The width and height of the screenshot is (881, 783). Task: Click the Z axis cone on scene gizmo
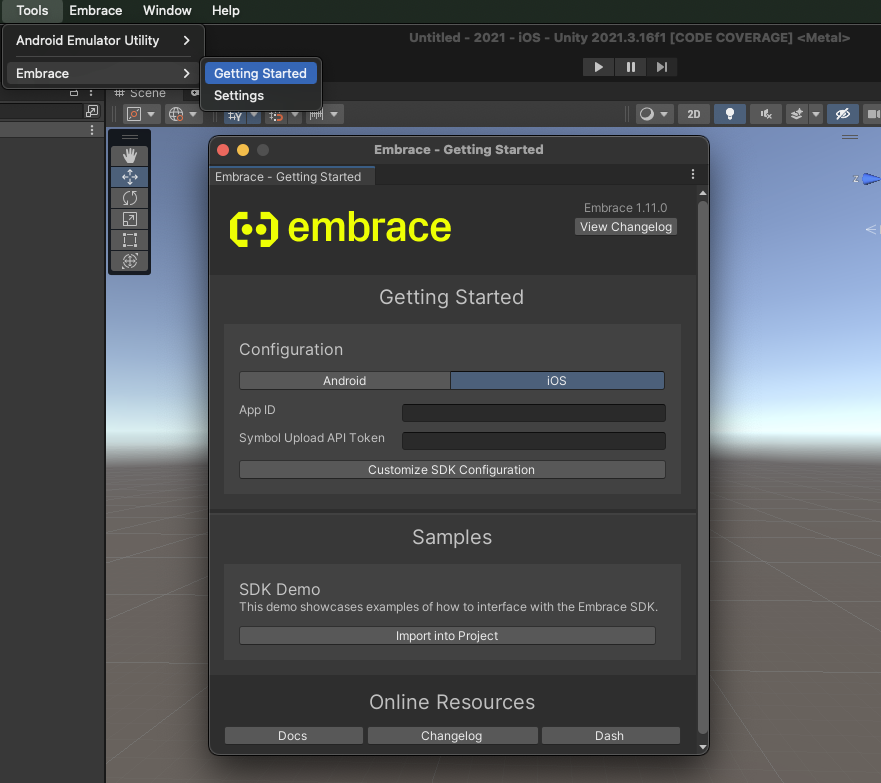[871, 179]
